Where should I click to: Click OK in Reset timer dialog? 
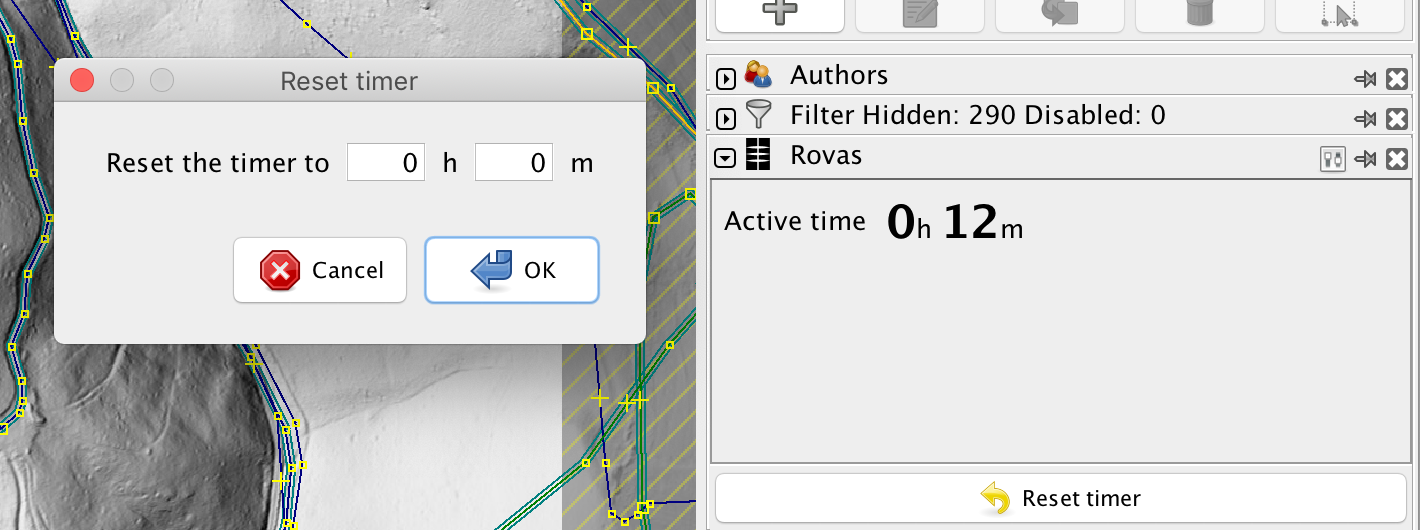click(512, 270)
